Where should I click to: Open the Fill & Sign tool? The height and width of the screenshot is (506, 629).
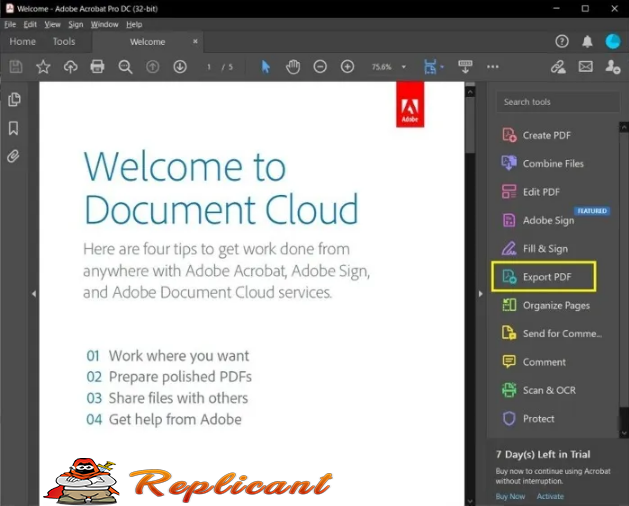coord(535,249)
